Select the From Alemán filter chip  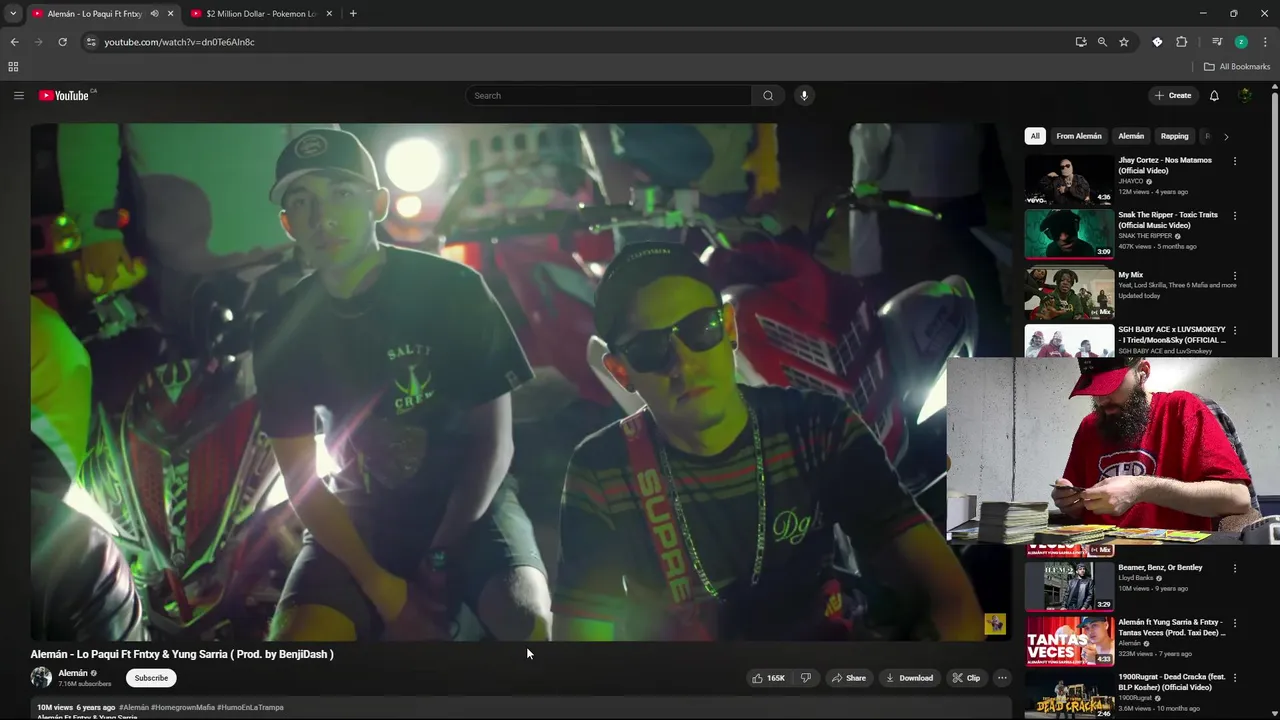click(1079, 136)
